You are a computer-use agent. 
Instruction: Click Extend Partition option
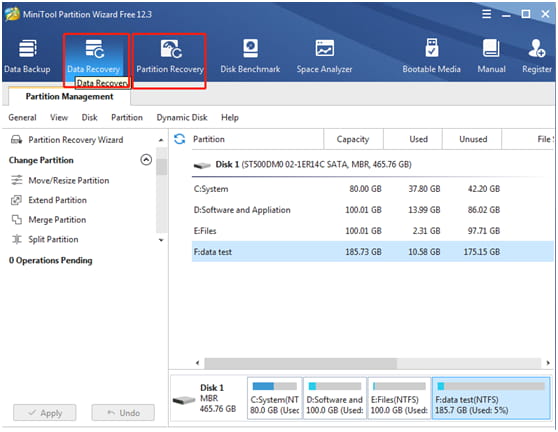pos(57,200)
